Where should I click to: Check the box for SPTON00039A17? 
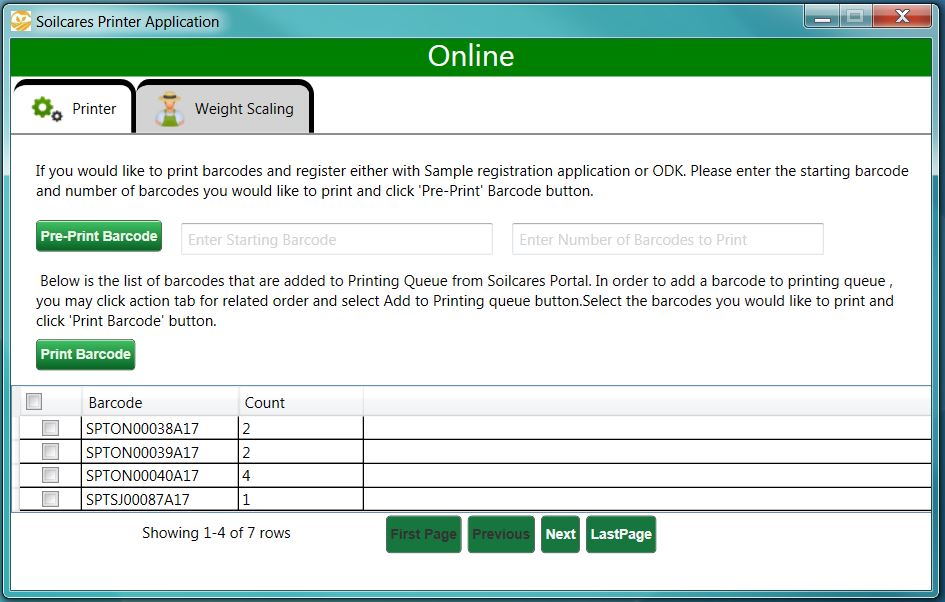[x=51, y=451]
